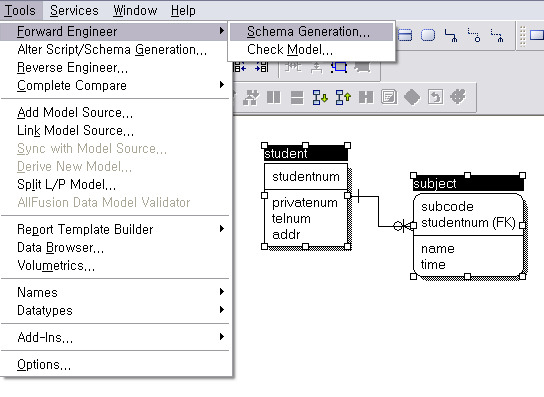Select Volumetrics menu item

[x=114, y=265]
